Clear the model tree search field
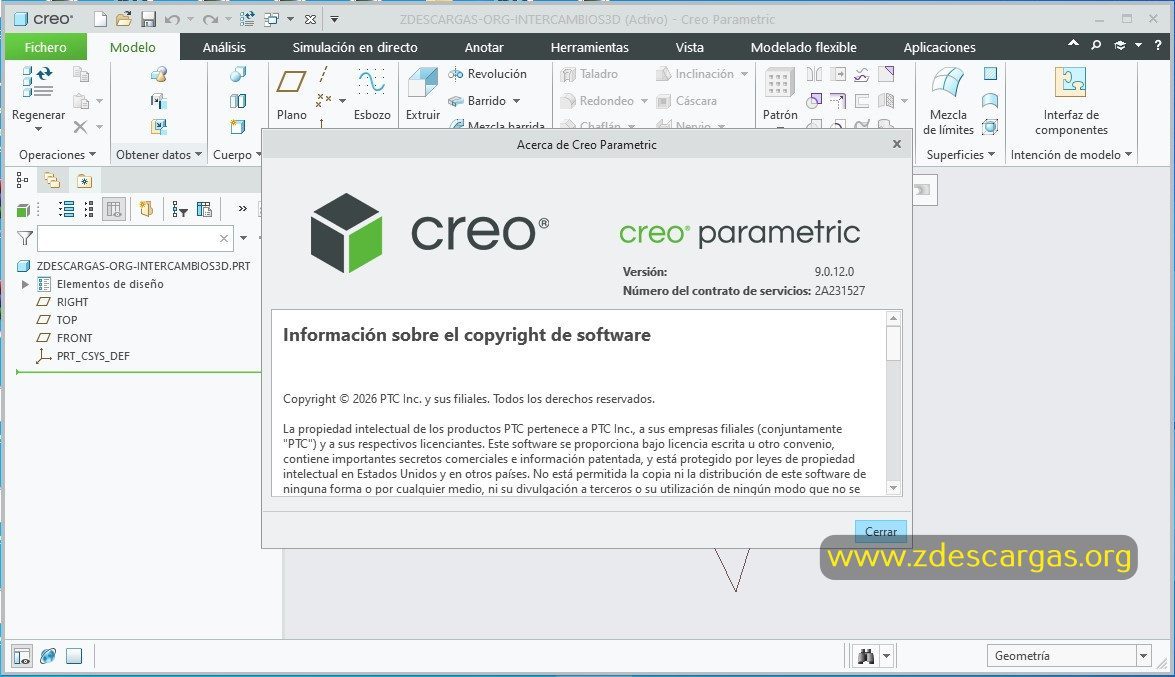1175x677 pixels. pos(223,238)
